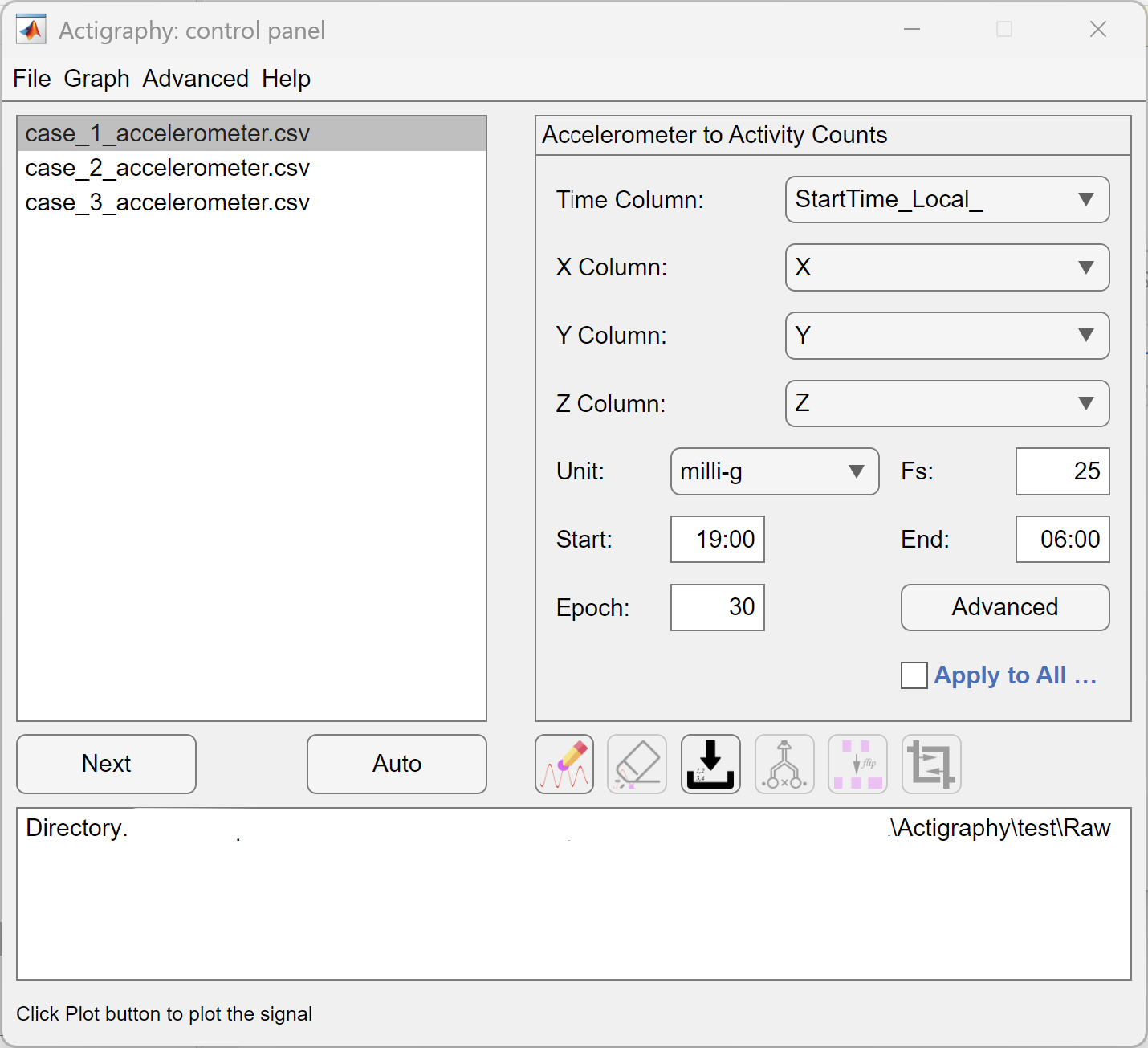Viewport: 1148px width, 1048px height.
Task: Select the Plot signal tool
Action: point(564,764)
